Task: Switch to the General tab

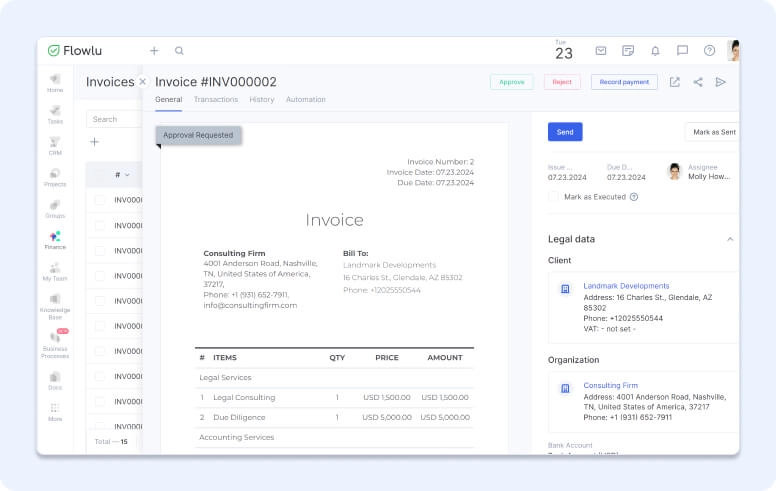Action: (169, 99)
